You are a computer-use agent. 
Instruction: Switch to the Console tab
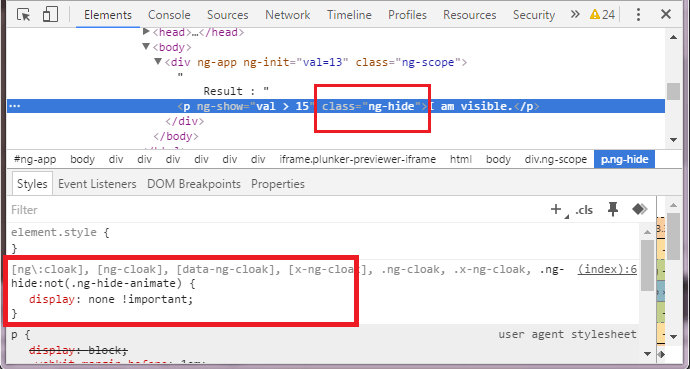[169, 15]
